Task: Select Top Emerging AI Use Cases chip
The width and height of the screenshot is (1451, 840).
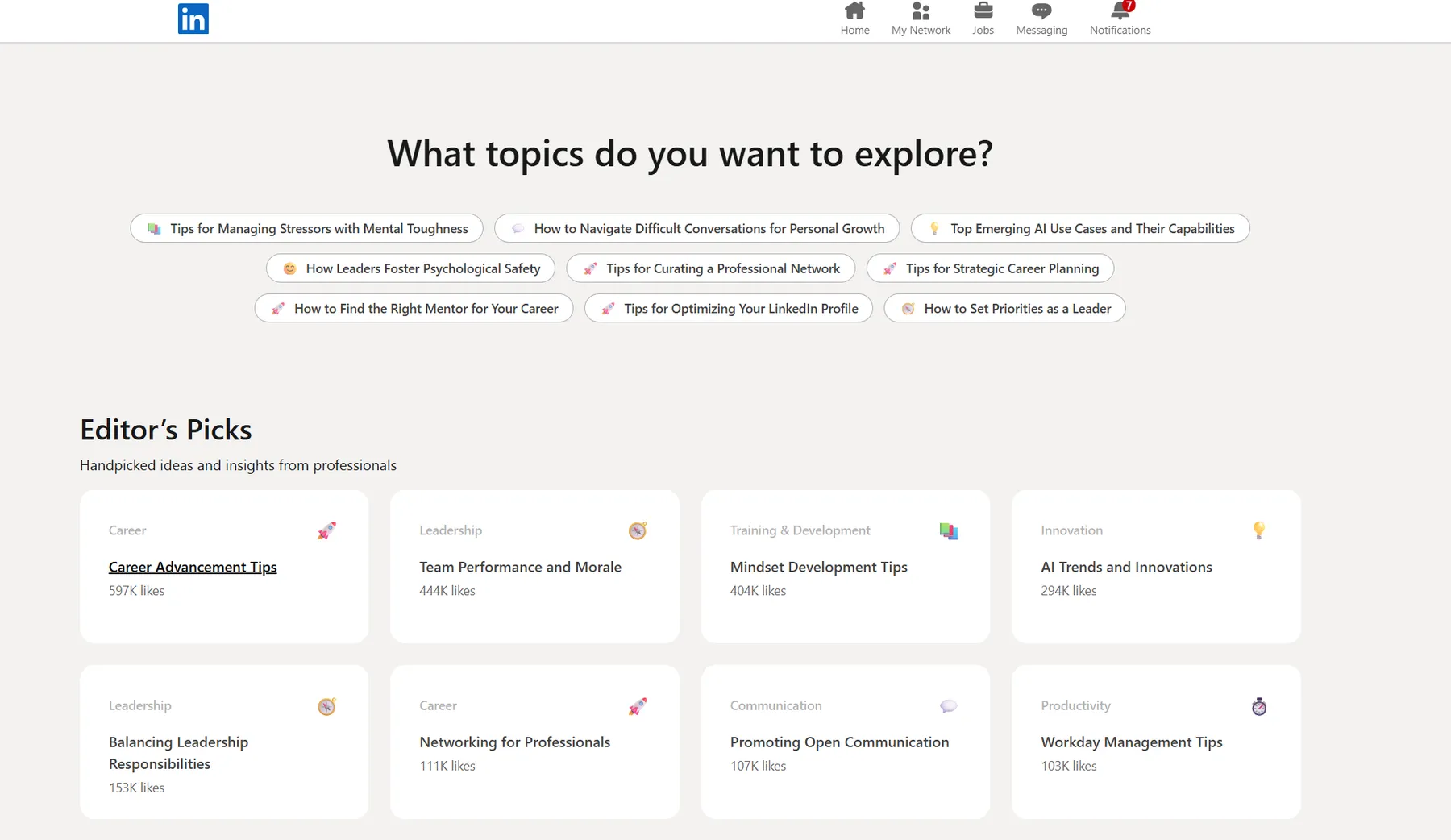Action: pos(1079,228)
